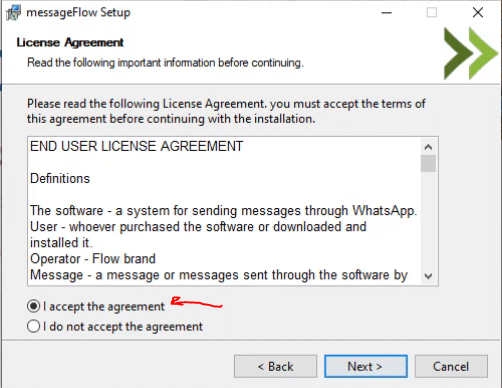Click the 'License Agreement' header title

pos(70,42)
